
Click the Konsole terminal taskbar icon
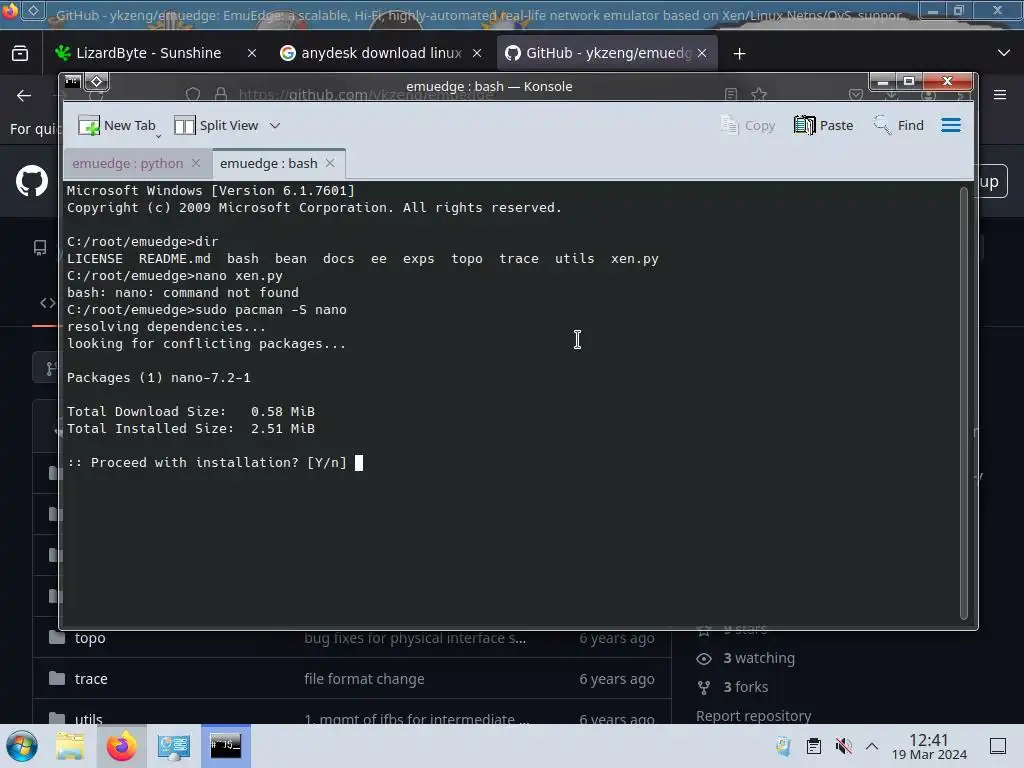[226, 746]
